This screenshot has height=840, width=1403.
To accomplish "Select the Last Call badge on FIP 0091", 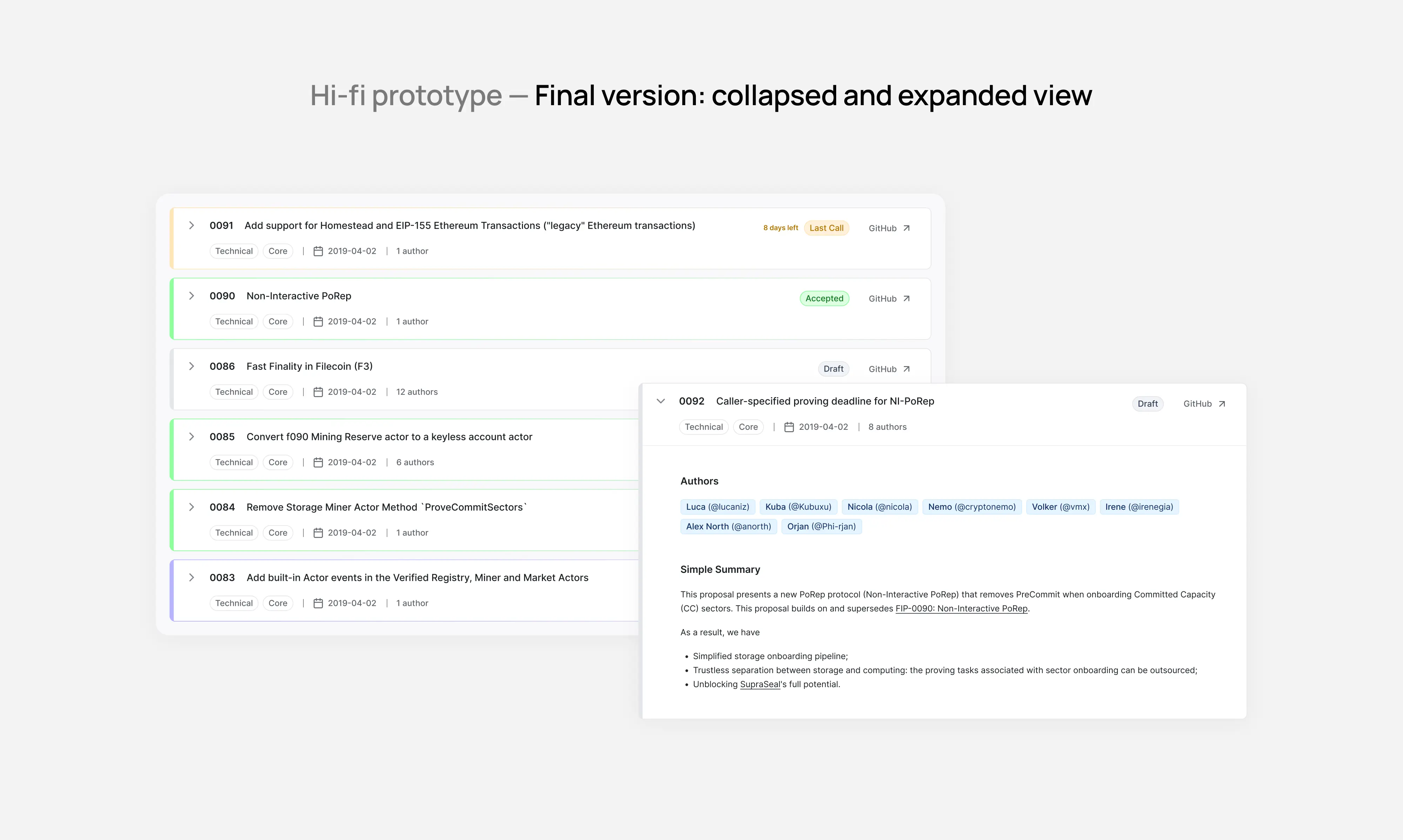I will [827, 228].
